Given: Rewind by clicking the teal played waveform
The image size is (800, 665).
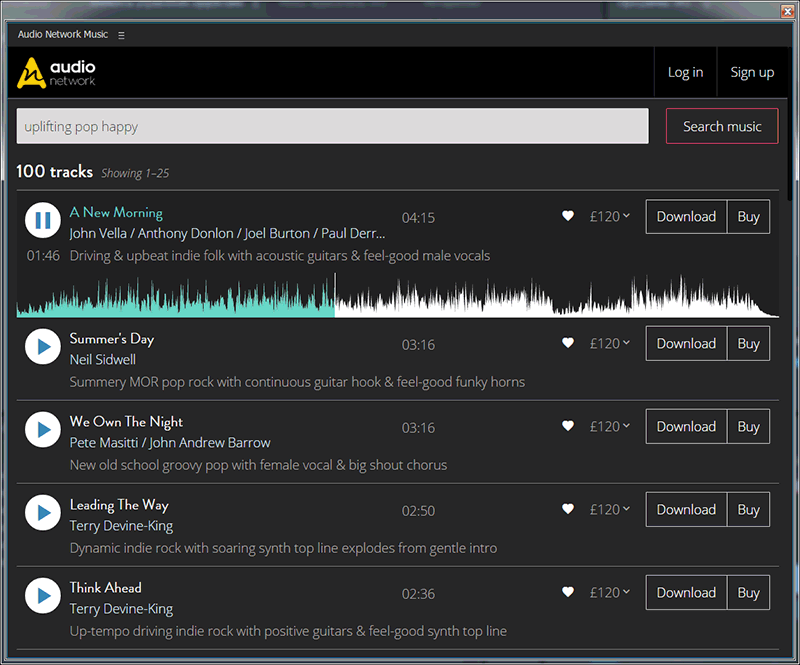Looking at the screenshot, I should coord(176,299).
